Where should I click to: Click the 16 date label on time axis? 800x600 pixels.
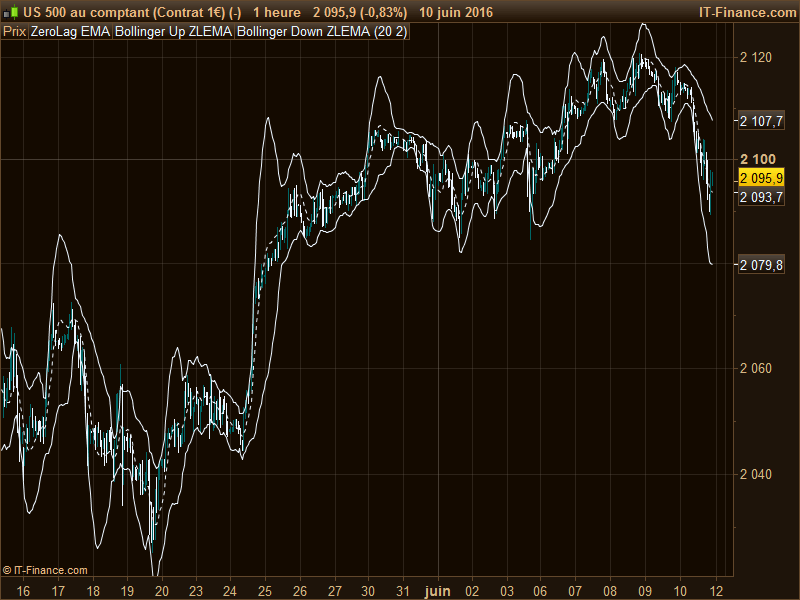click(23, 591)
